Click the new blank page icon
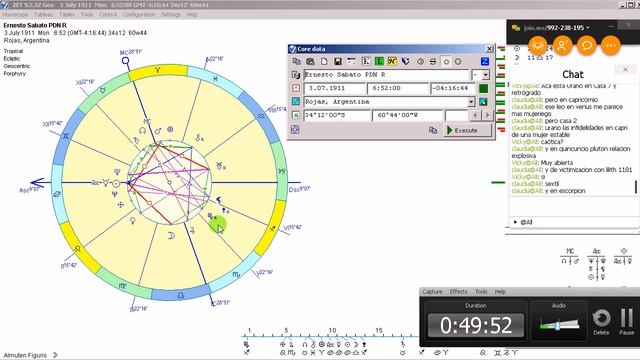The width and height of the screenshot is (640, 360). (324, 62)
